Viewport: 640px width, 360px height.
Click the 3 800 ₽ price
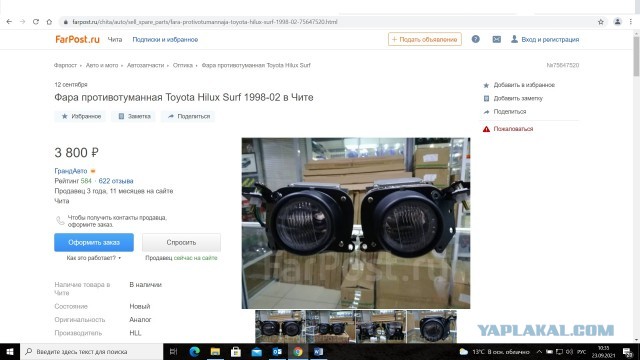pyautogui.click(x=77, y=152)
